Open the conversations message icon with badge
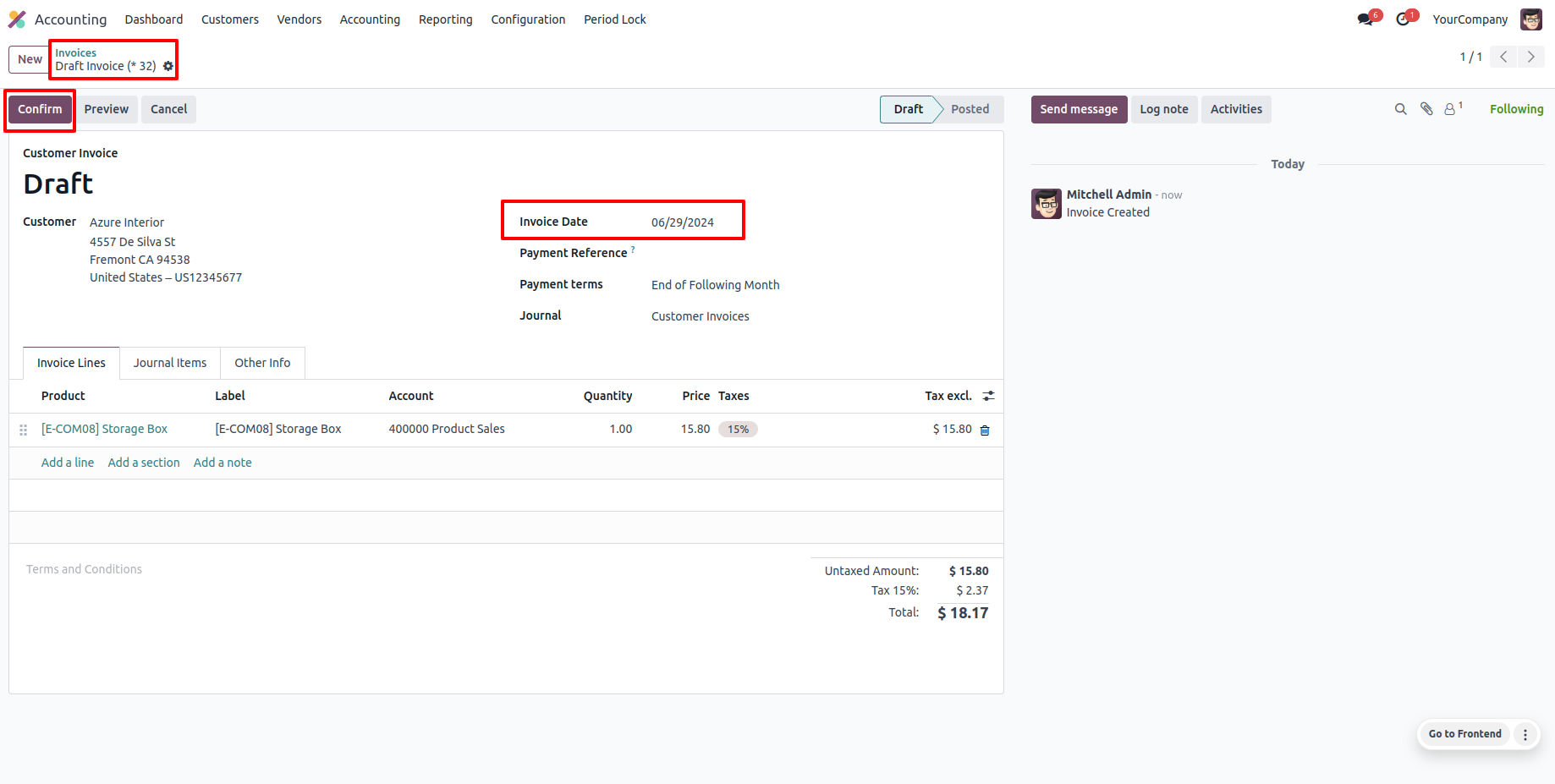The height and width of the screenshot is (784, 1555). pyautogui.click(x=1366, y=19)
